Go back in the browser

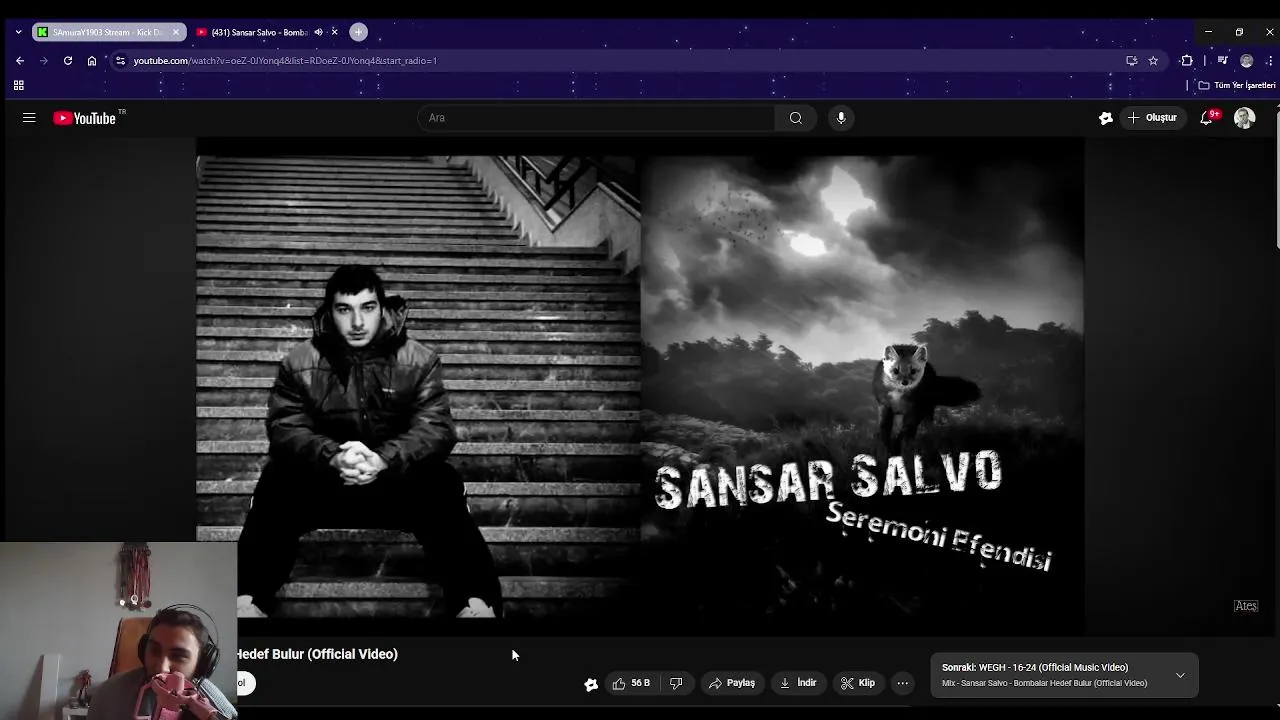coord(20,61)
